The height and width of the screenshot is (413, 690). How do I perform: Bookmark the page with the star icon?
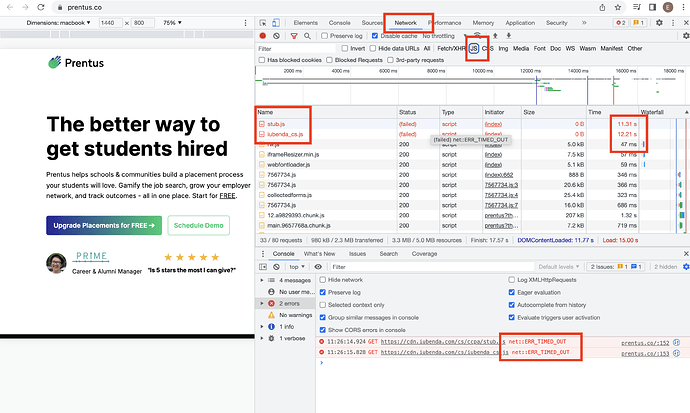(x=618, y=7)
